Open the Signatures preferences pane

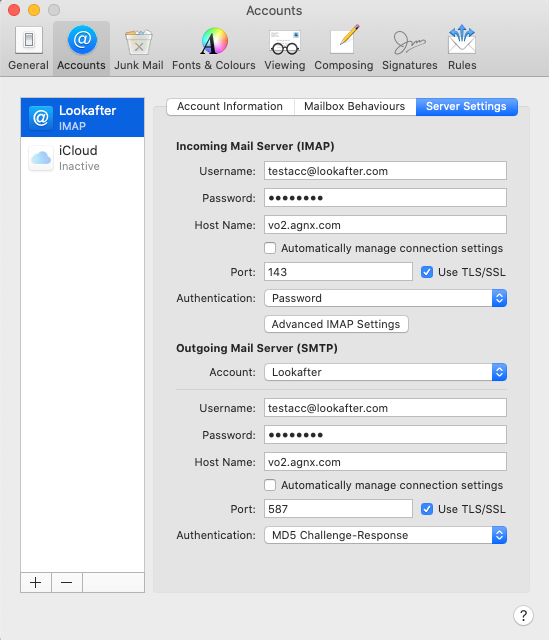409,48
